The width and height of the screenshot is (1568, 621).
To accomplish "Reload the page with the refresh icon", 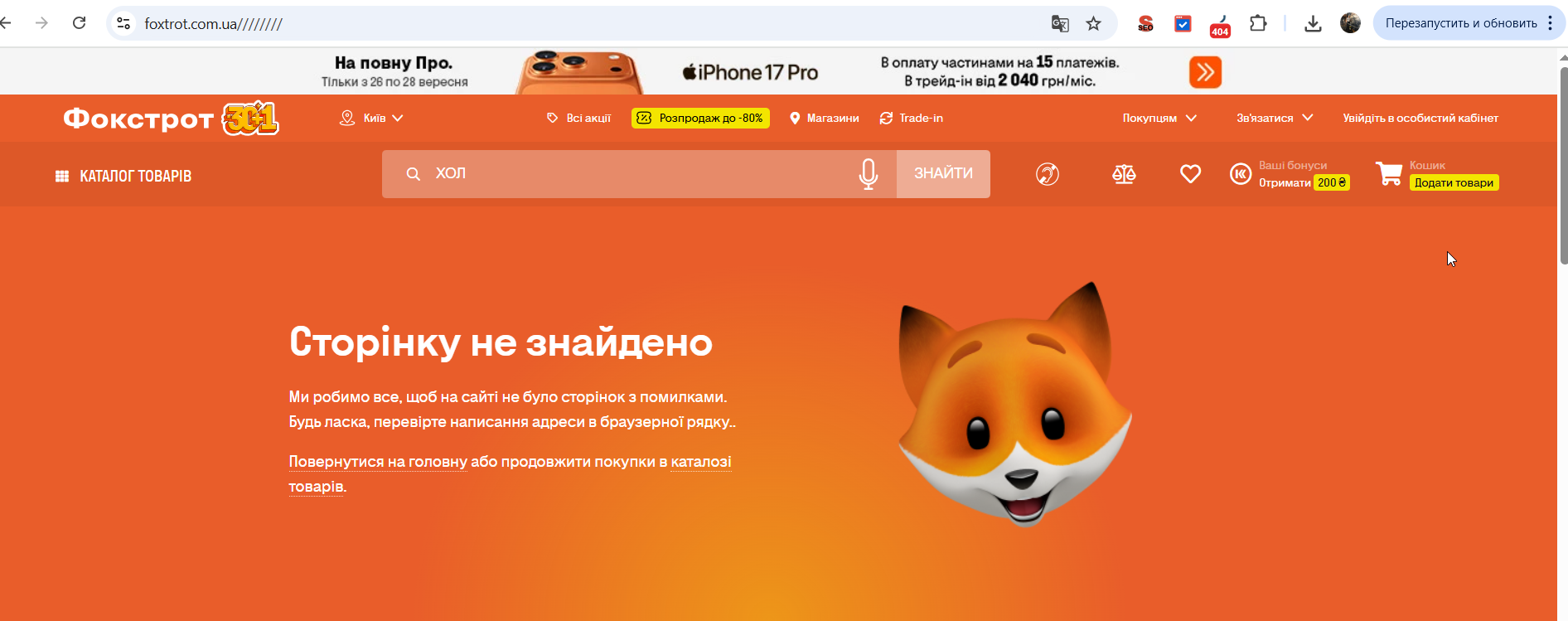I will click(79, 23).
